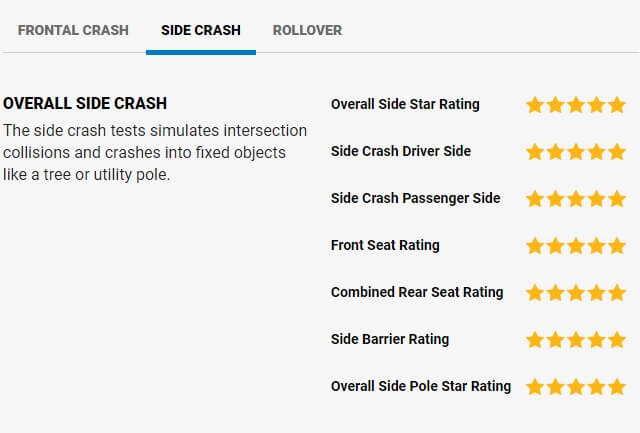
Task: Click the Combined Rear Seat Rating stars
Action: 576,293
